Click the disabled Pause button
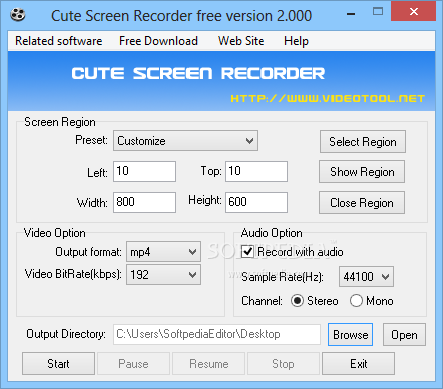This screenshot has width=443, height=389. click(x=133, y=364)
